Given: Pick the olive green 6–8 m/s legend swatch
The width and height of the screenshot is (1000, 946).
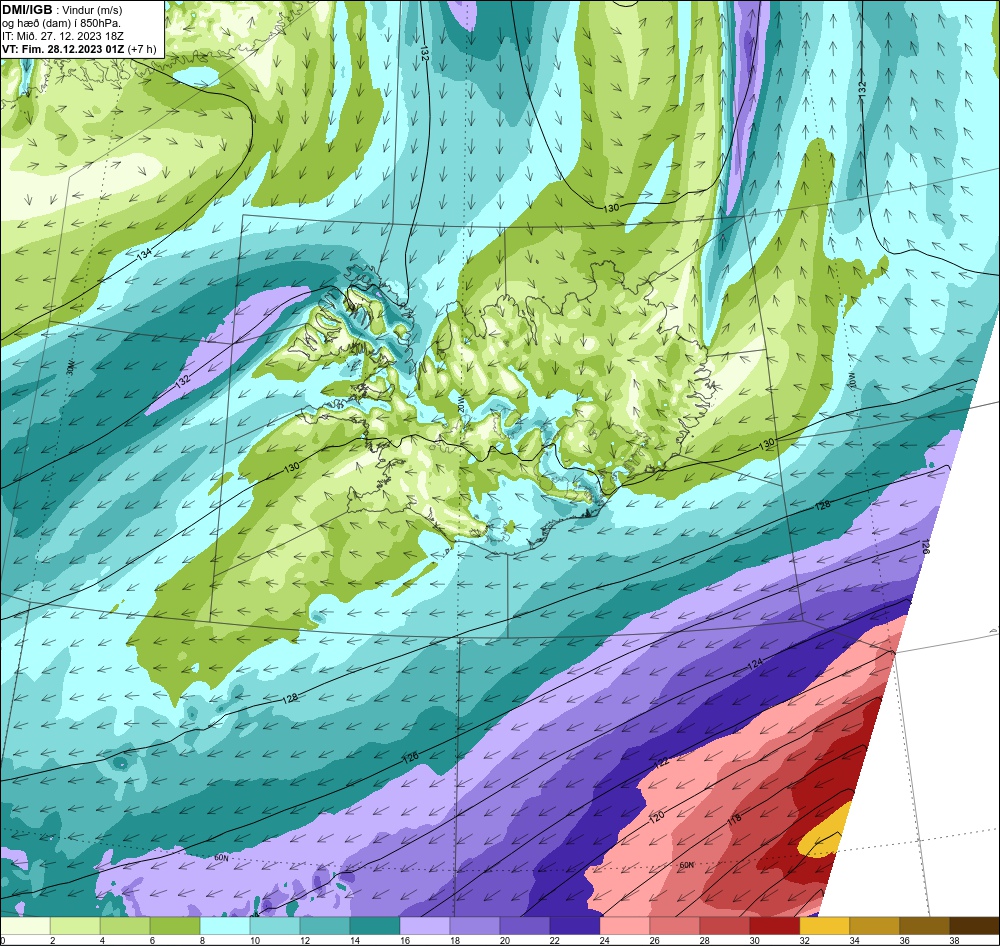Looking at the screenshot, I should pos(175,925).
